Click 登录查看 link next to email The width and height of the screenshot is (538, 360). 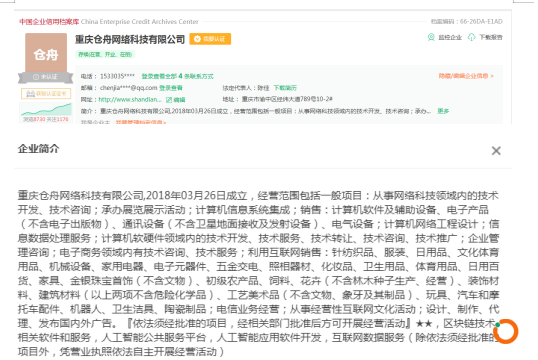[x=171, y=88]
